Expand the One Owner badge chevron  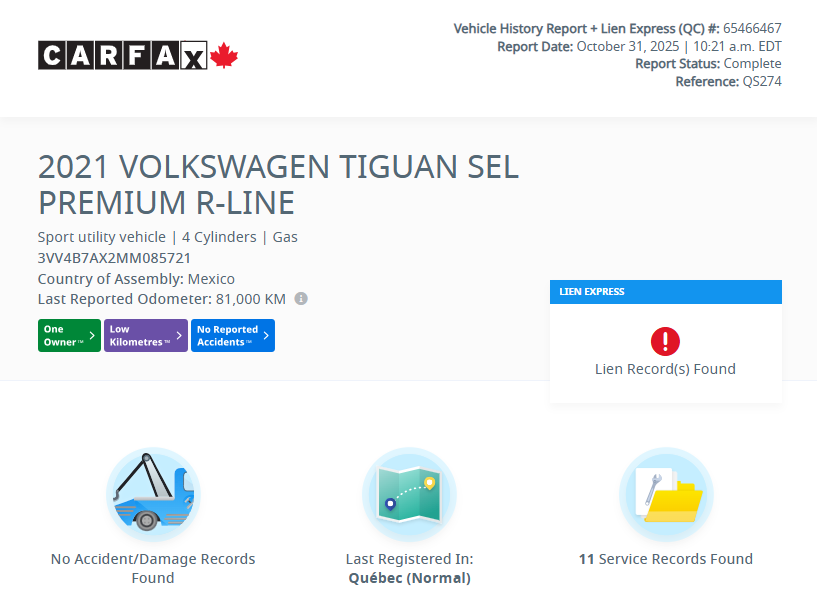coord(92,335)
